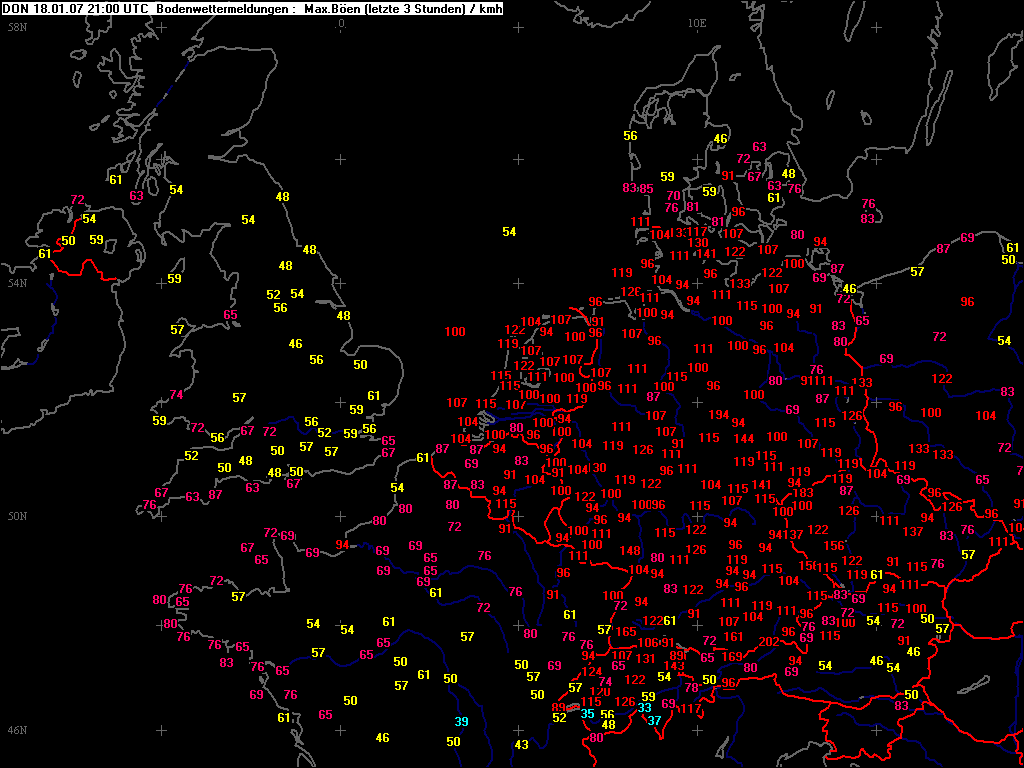Viewport: 1024px width, 768px height.
Task: Select the 10E longitude label
Action: click(x=697, y=23)
